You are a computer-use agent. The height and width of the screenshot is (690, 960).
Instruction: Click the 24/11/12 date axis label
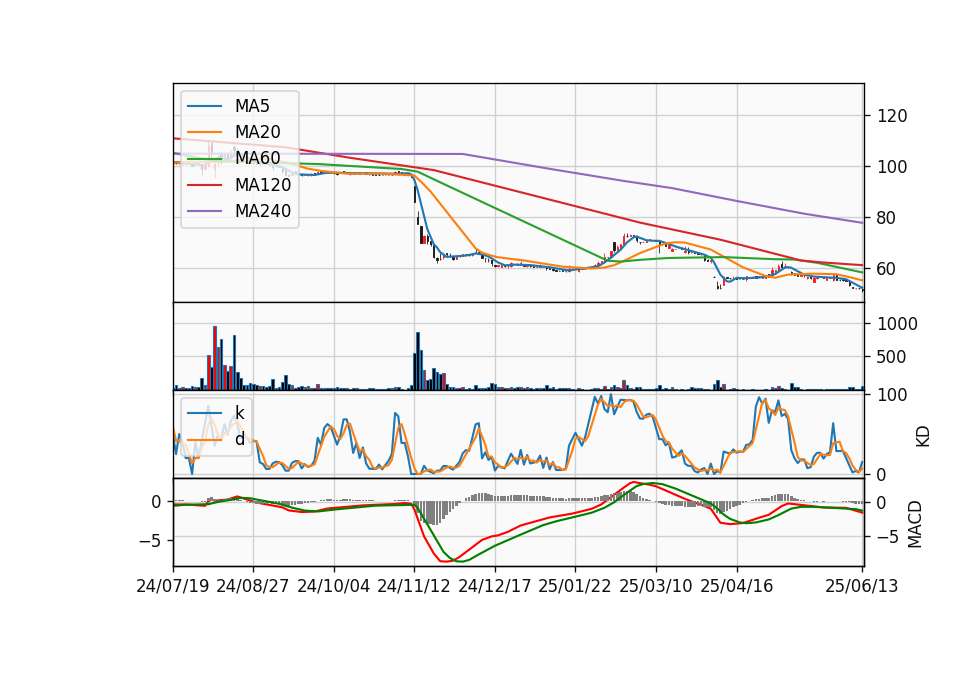414,586
